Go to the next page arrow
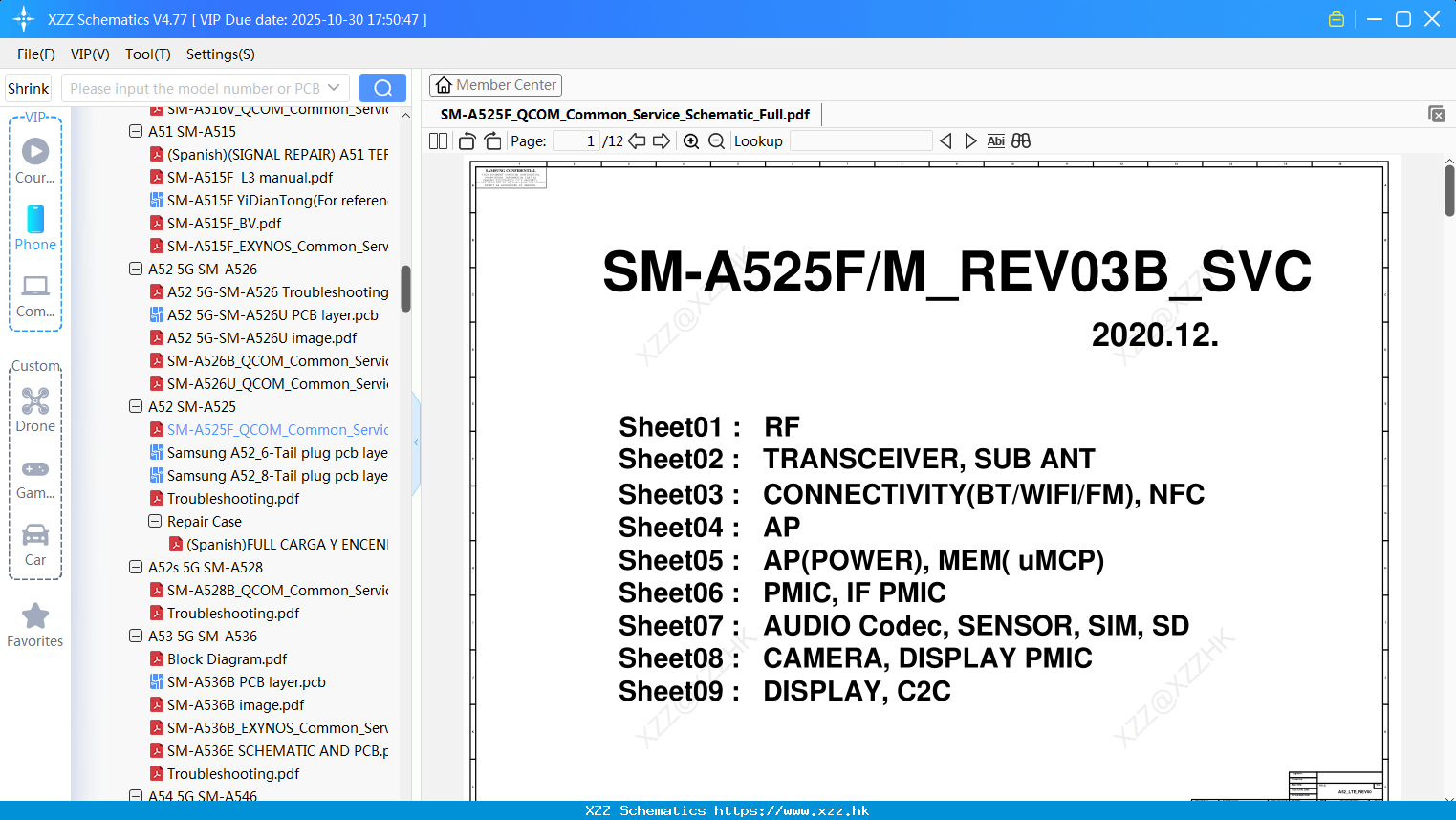The height and width of the screenshot is (820, 1456). tap(662, 140)
